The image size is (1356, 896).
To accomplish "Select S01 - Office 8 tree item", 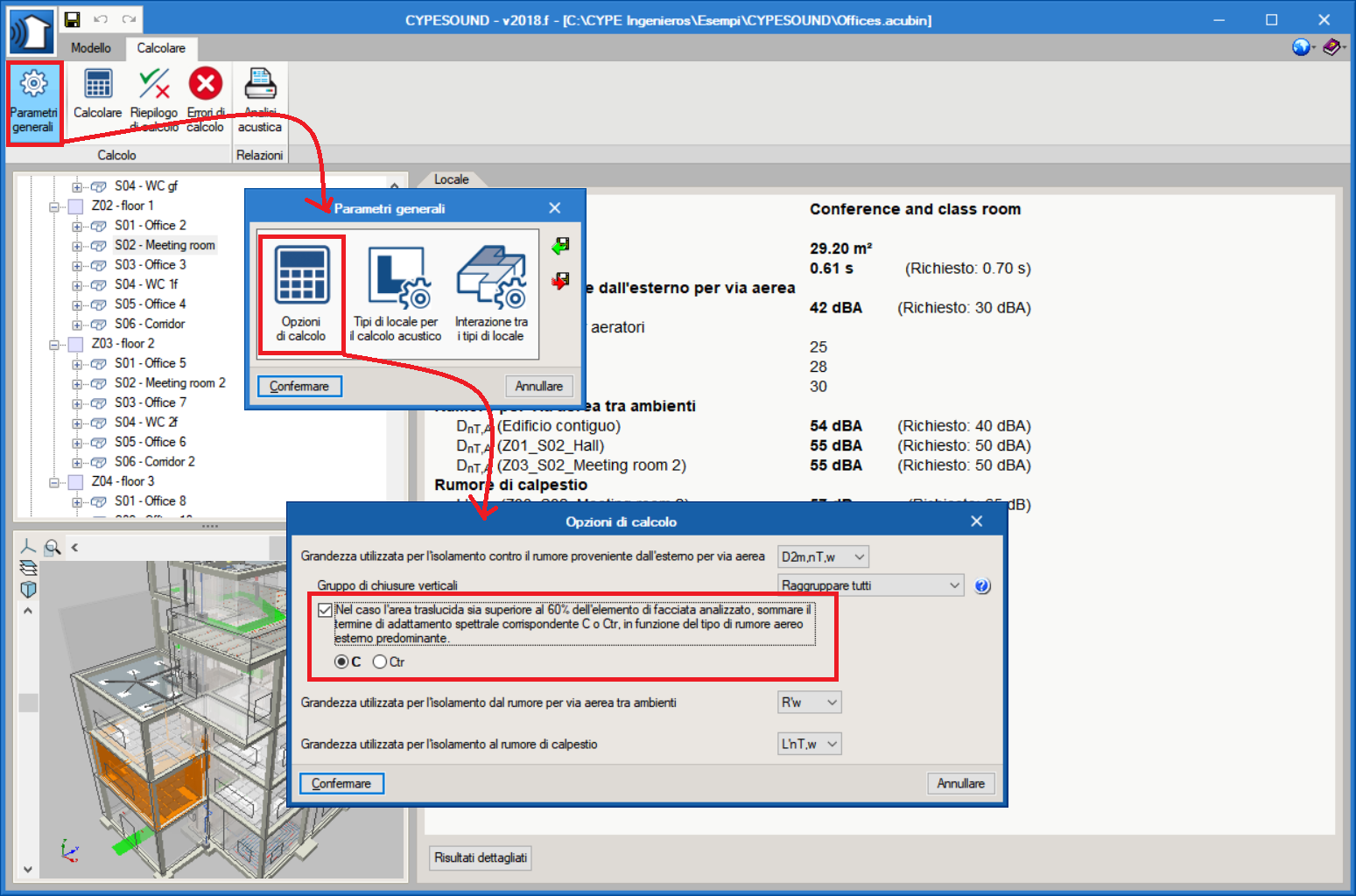I will 151,501.
